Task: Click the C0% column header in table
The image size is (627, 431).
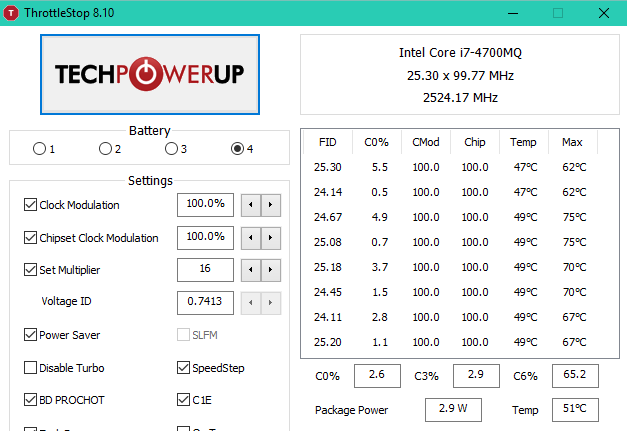Action: click(377, 142)
